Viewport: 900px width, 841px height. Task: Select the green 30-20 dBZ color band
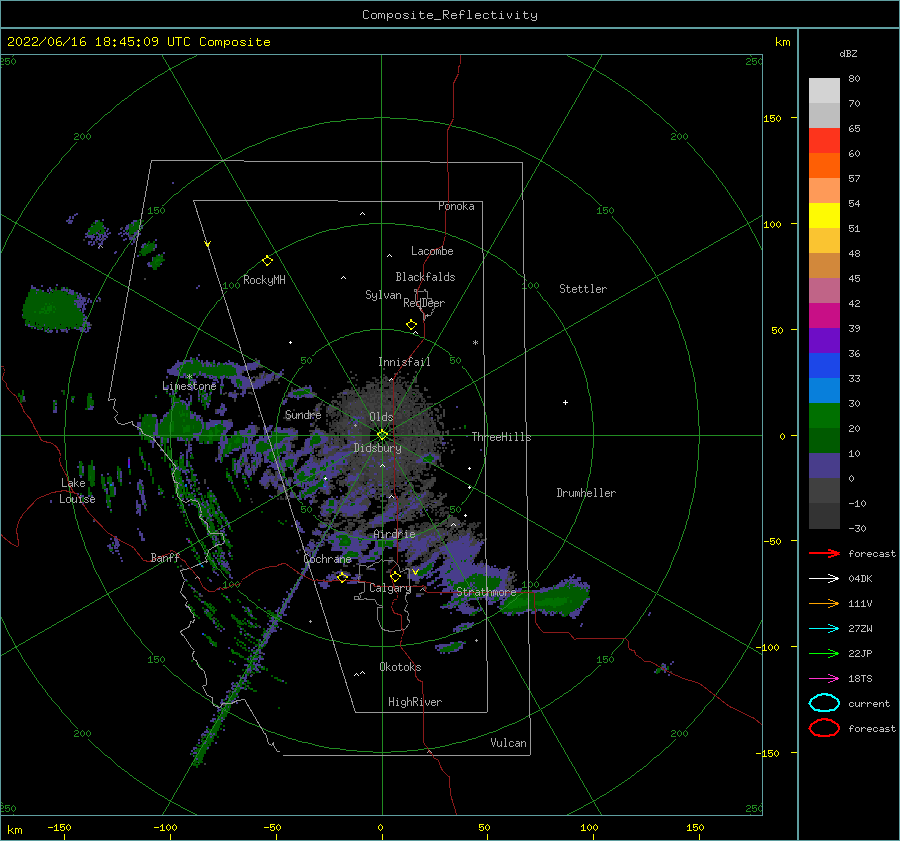pos(824,416)
